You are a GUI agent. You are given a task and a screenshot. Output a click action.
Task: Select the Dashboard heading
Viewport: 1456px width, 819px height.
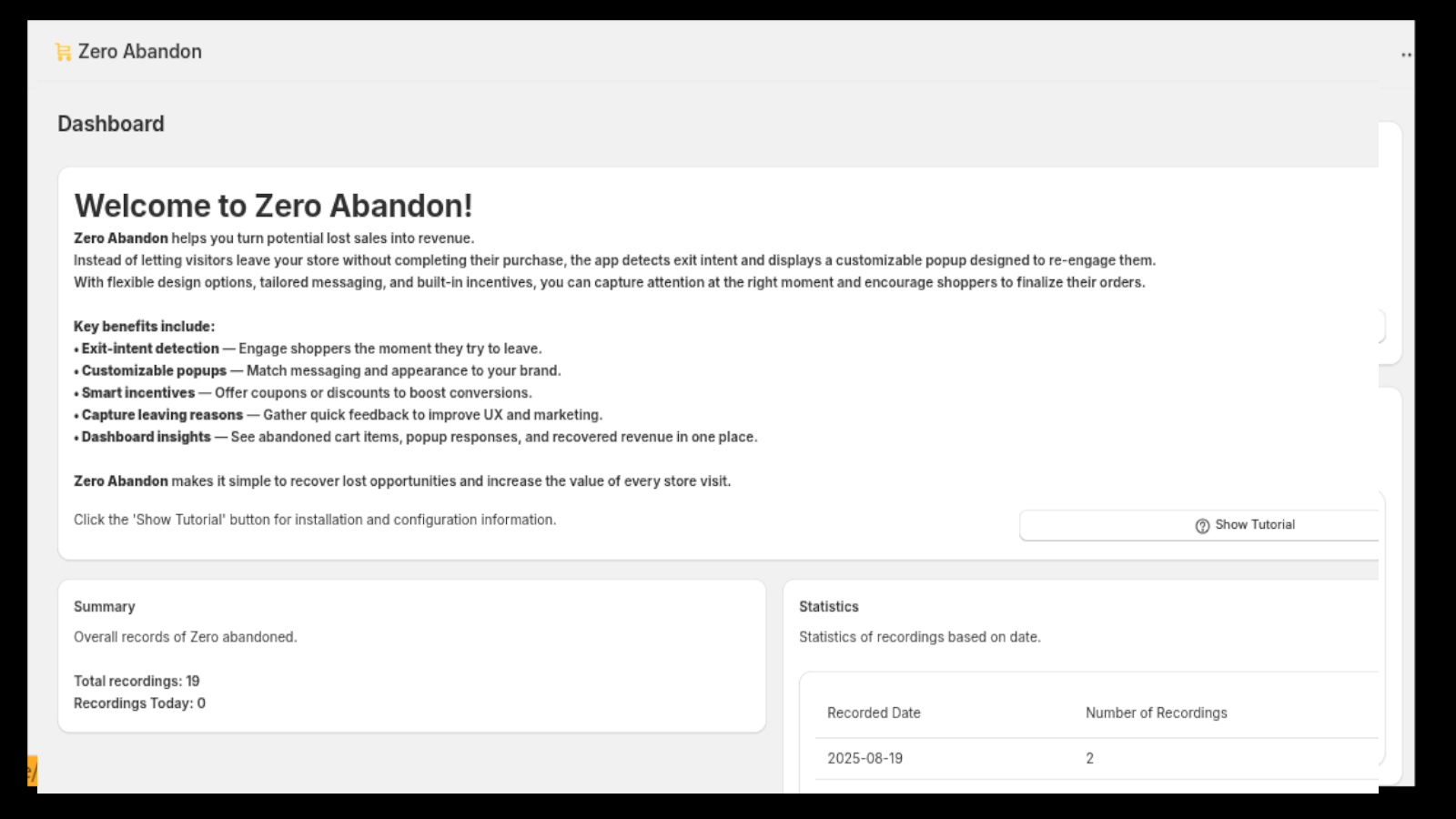110,123
